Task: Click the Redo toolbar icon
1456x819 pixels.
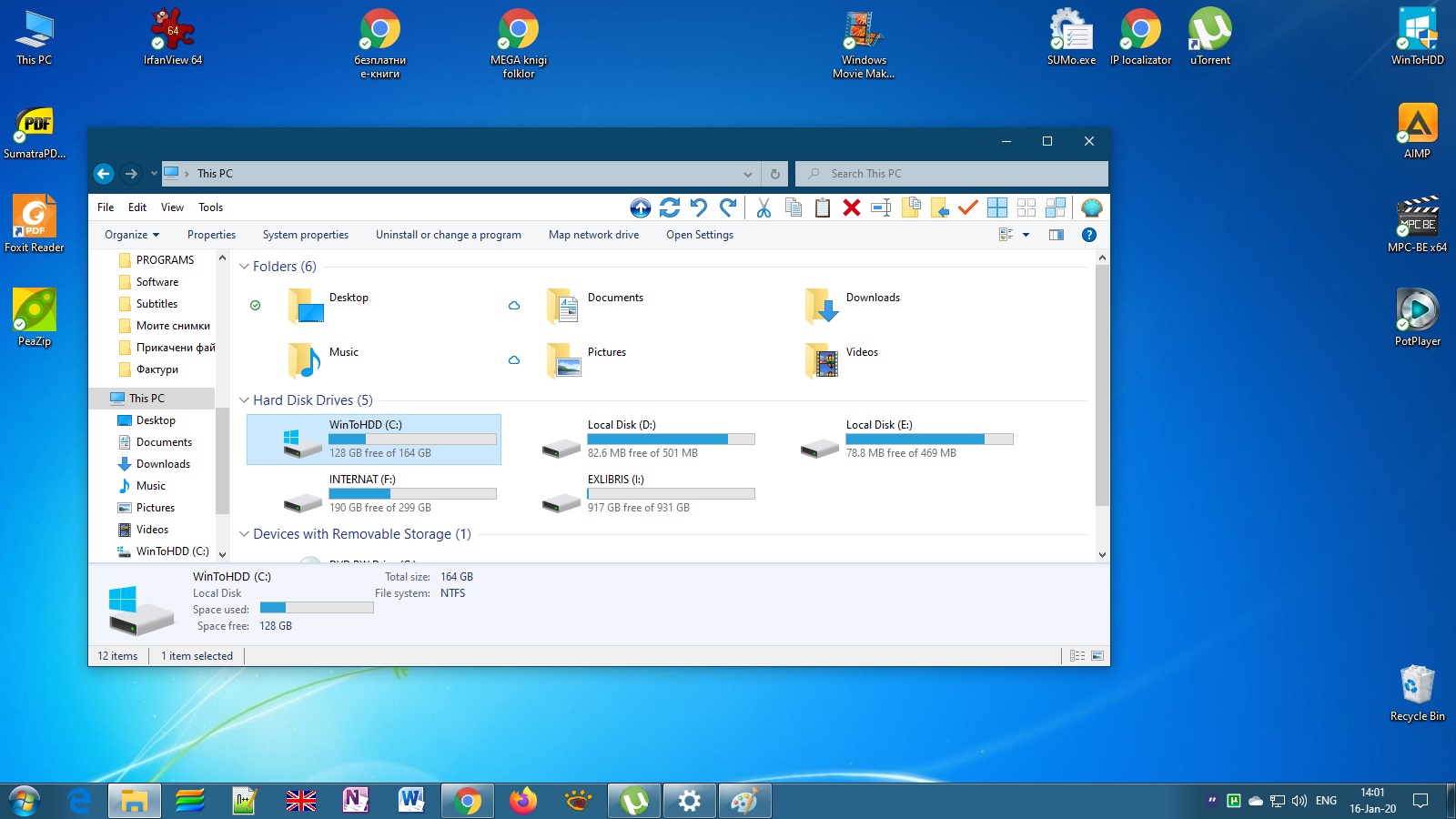Action: coord(728,207)
